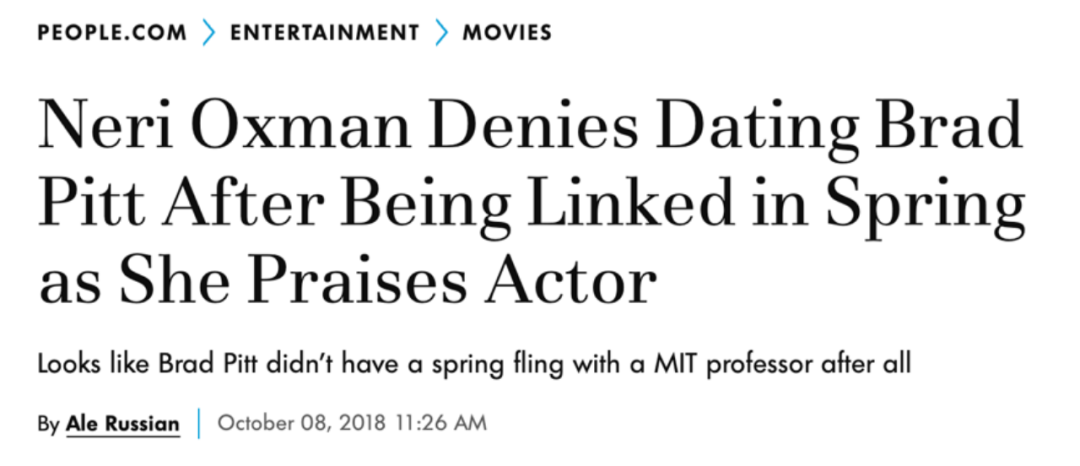Click the October 08, 2018 publish date

point(303,423)
